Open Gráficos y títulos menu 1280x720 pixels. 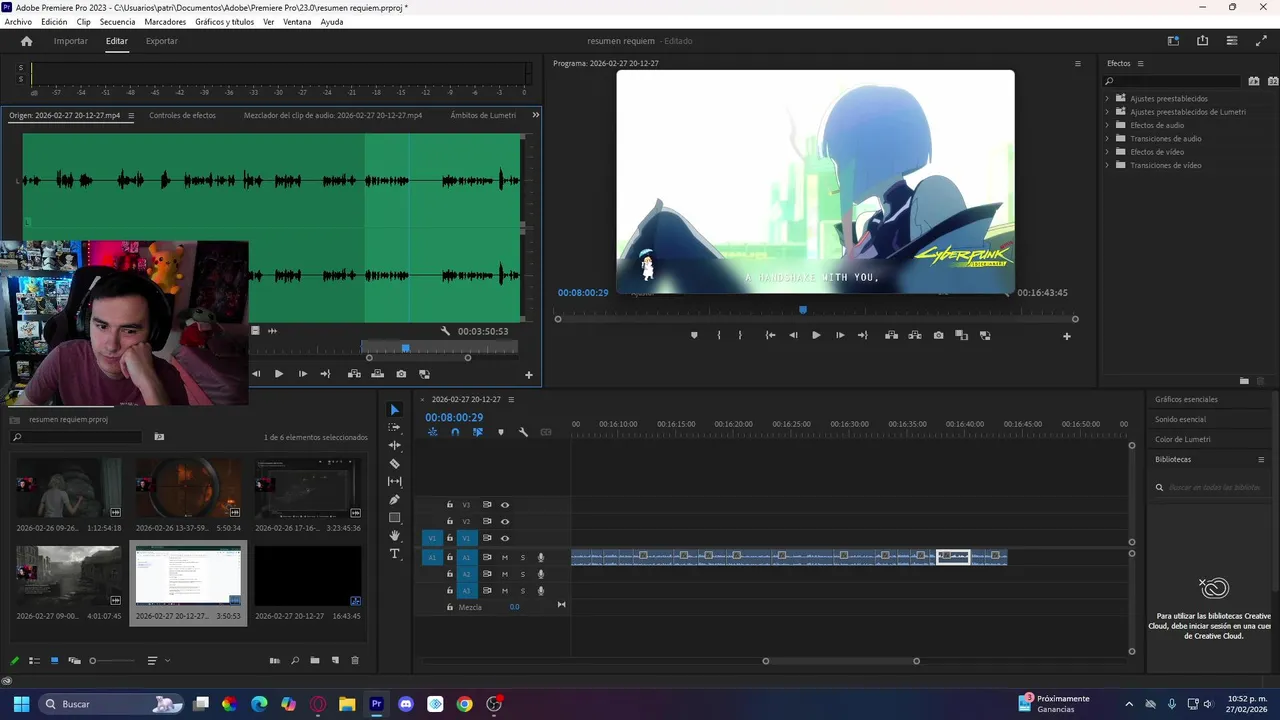[224, 22]
